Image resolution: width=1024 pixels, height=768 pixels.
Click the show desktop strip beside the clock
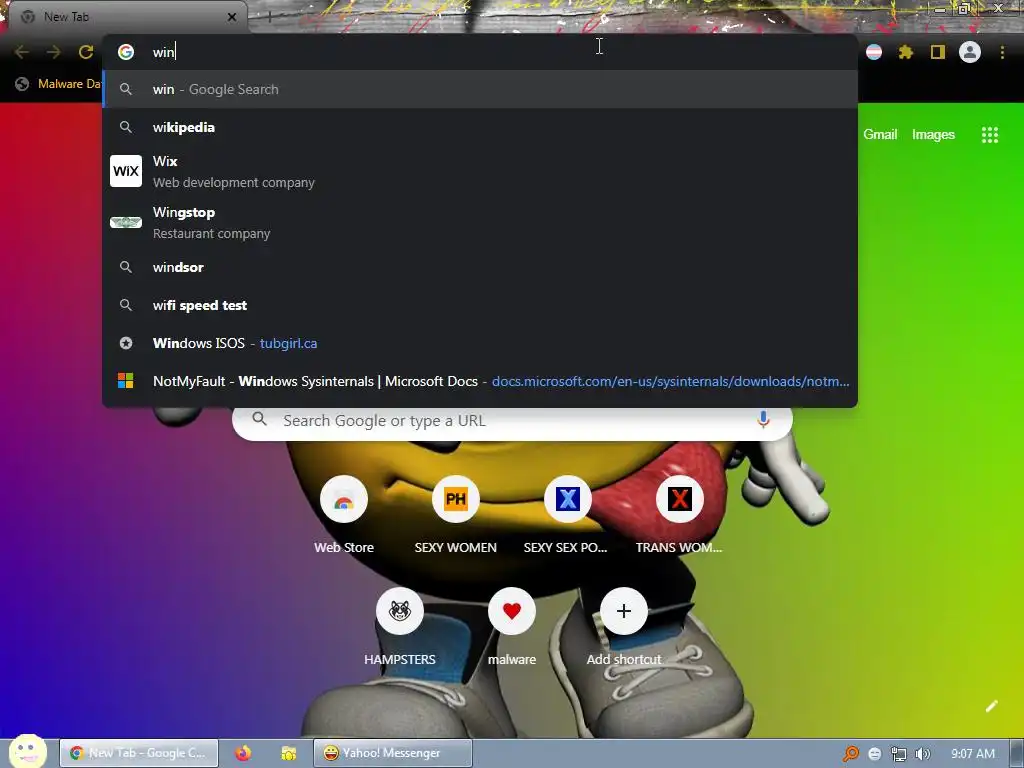pyautogui.click(x=1016, y=753)
